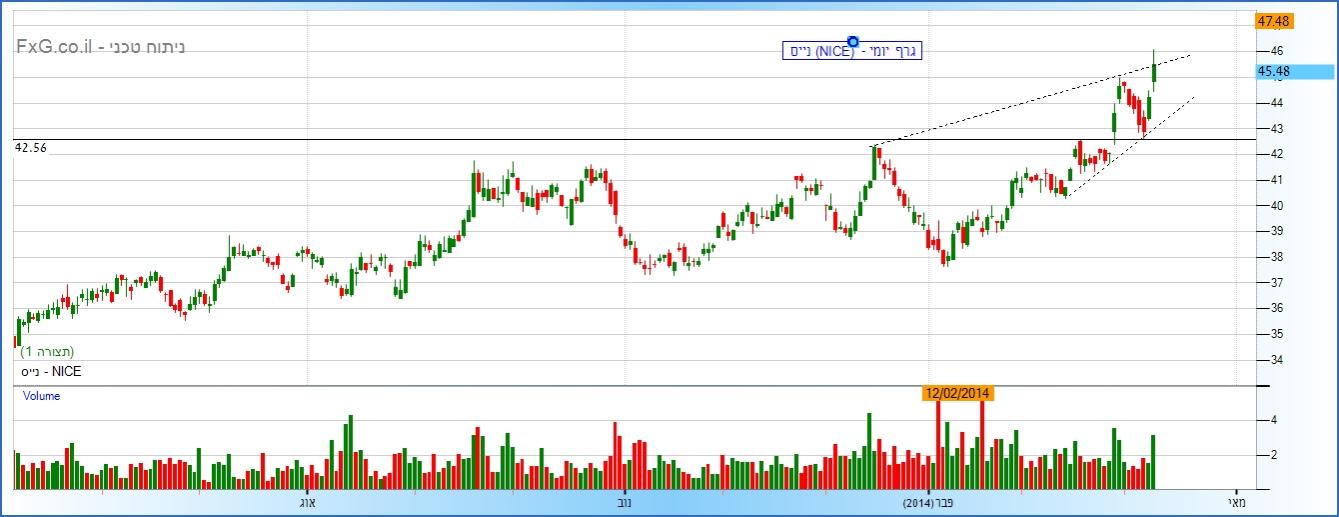Click the Volume panel label
This screenshot has width=1339, height=517.
pos(41,396)
